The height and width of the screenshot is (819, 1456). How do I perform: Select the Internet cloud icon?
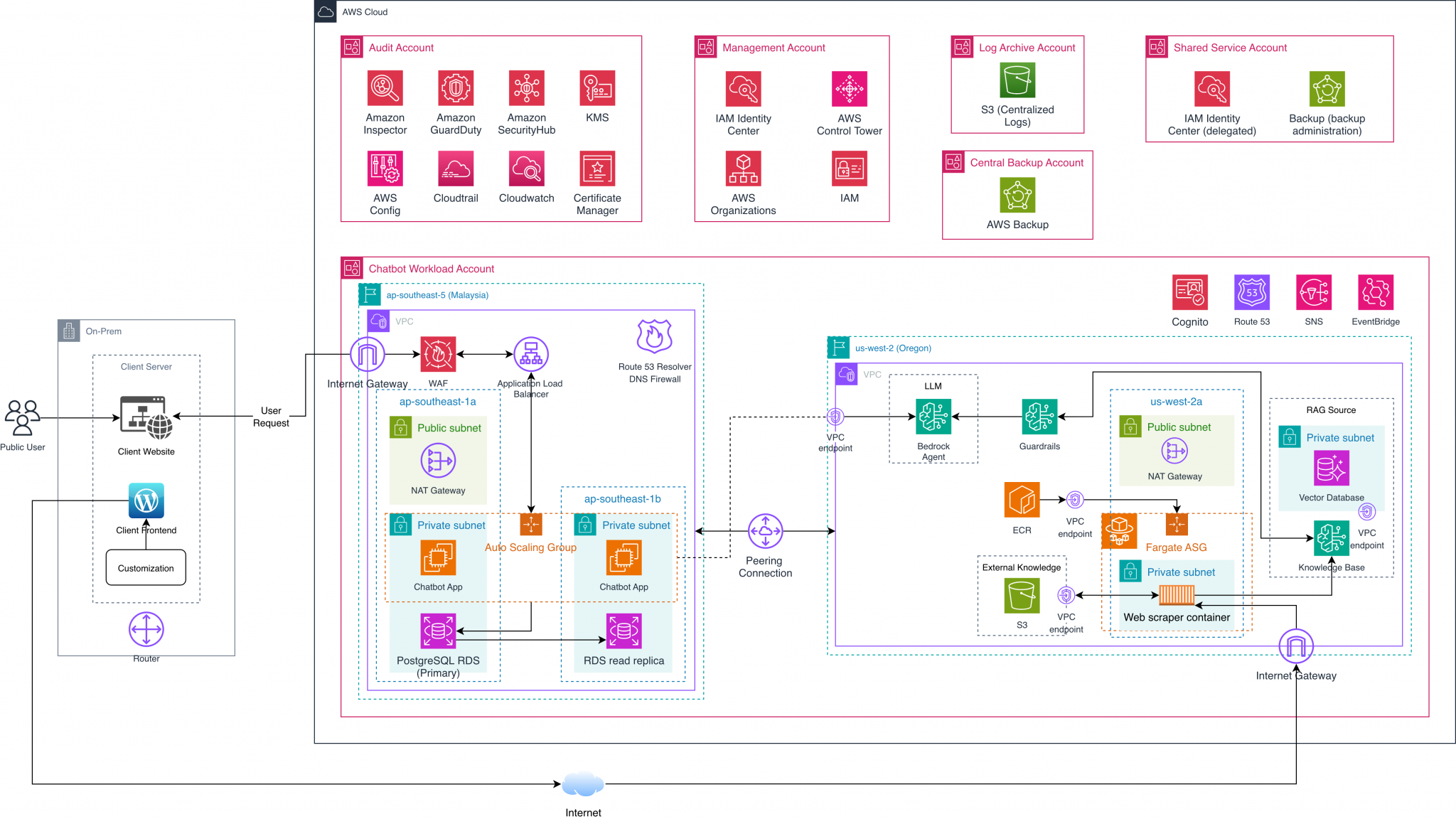pyautogui.click(x=583, y=785)
